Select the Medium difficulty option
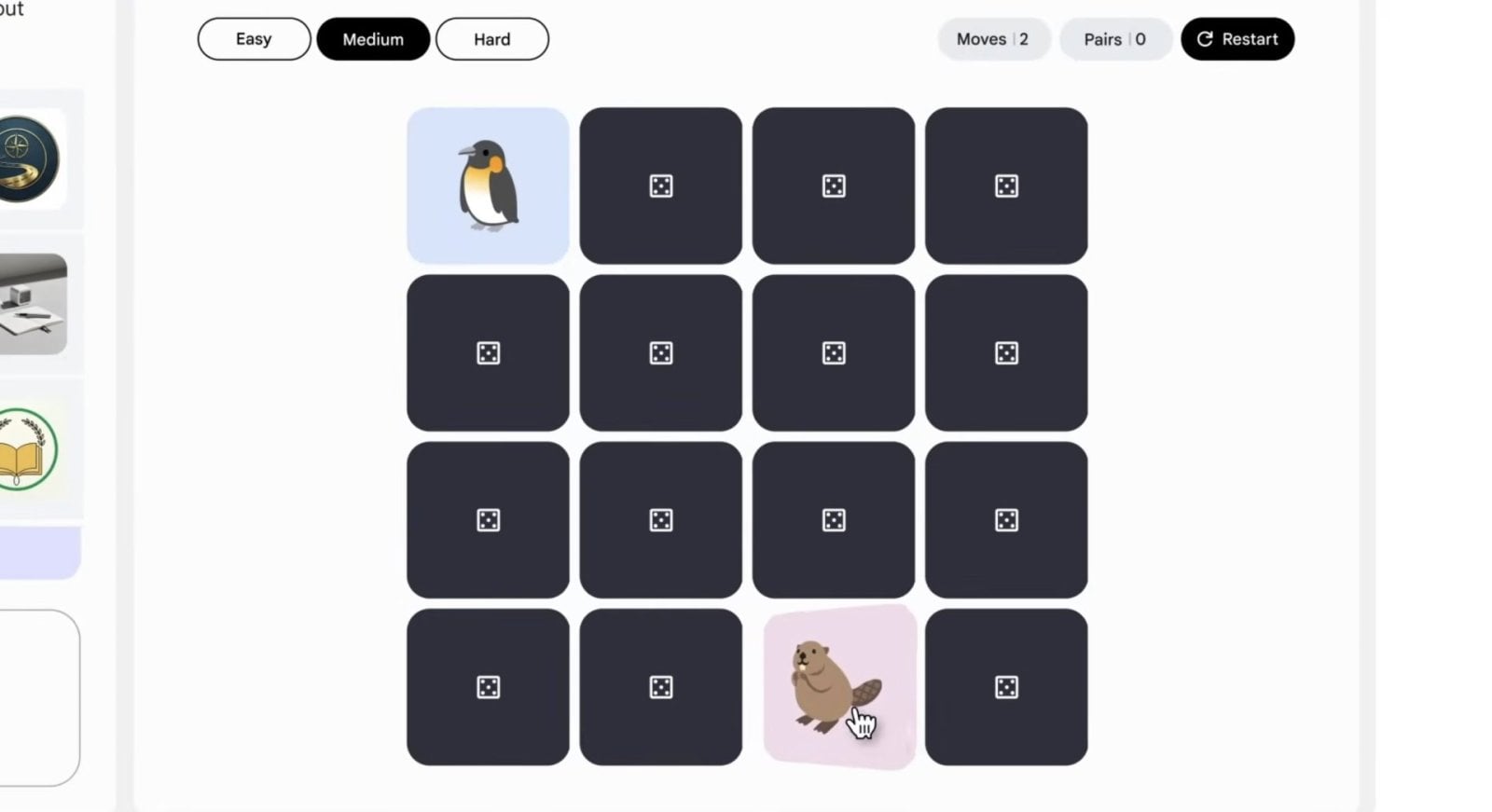 click(373, 39)
